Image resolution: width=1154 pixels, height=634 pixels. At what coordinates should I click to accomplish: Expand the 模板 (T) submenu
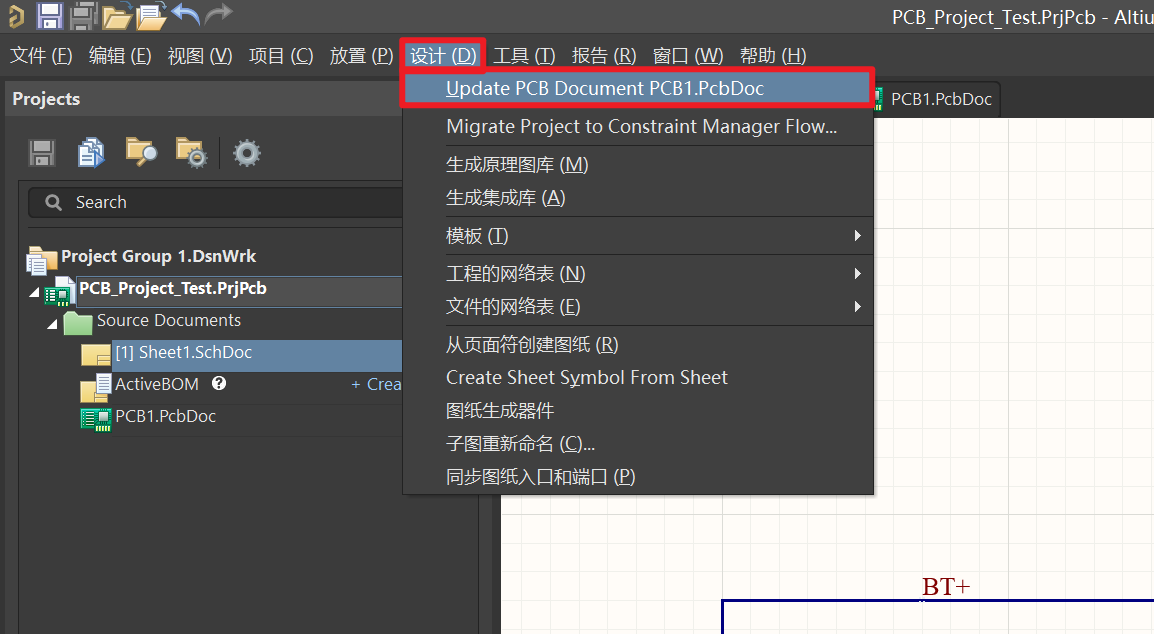coord(637,236)
